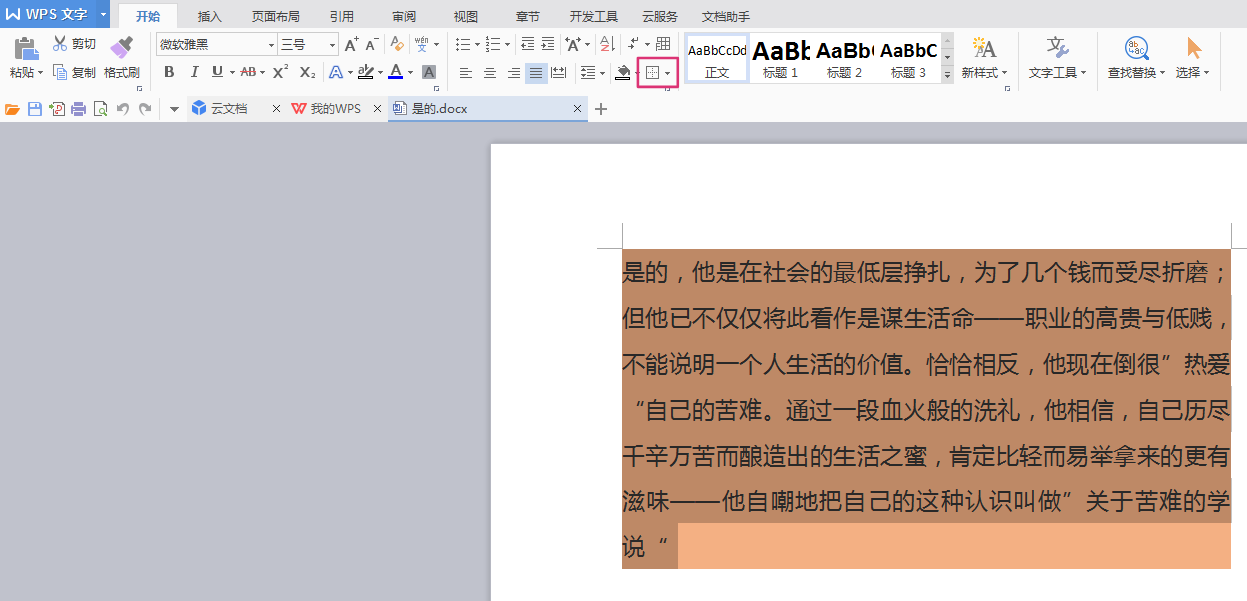This screenshot has width=1247, height=601.
Task: Decrease paragraph indent icon
Action: [528, 44]
